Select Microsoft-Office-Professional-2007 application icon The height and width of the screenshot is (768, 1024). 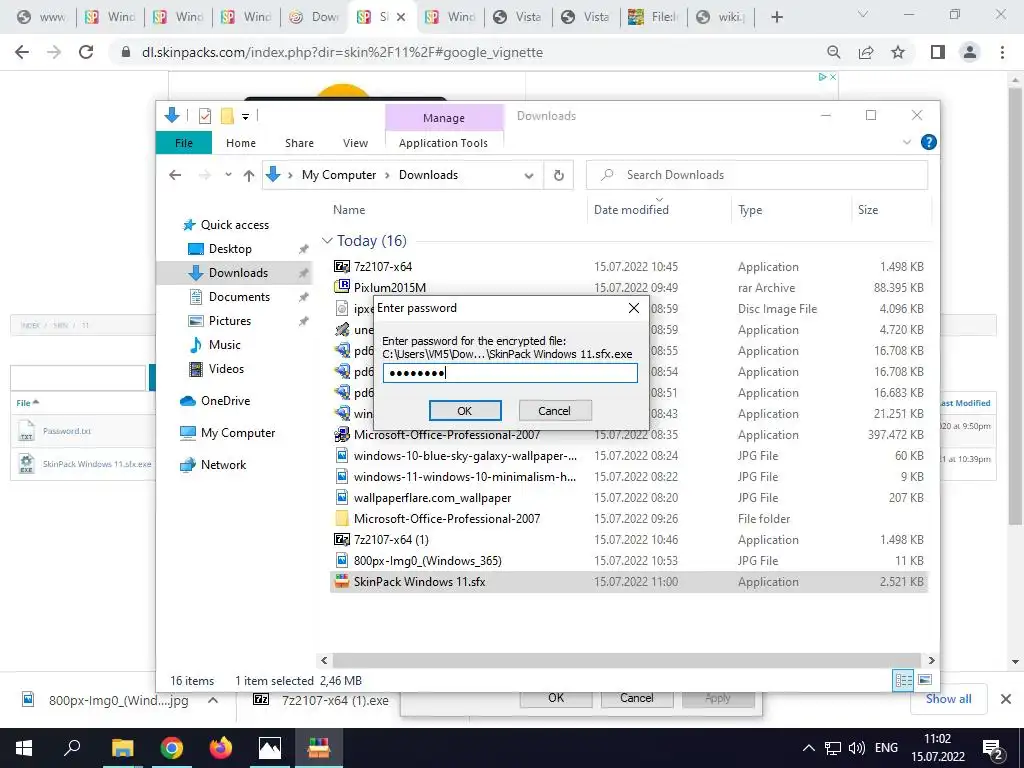(x=342, y=435)
